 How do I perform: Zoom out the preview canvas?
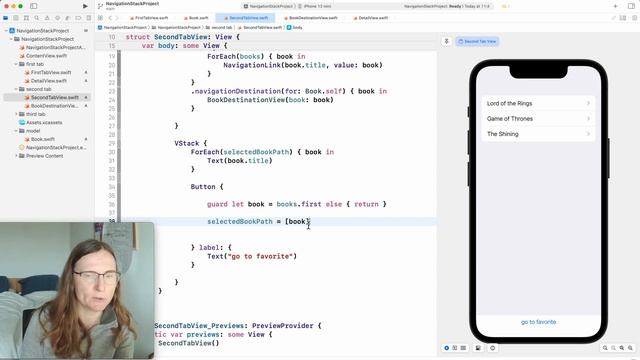click(605, 348)
